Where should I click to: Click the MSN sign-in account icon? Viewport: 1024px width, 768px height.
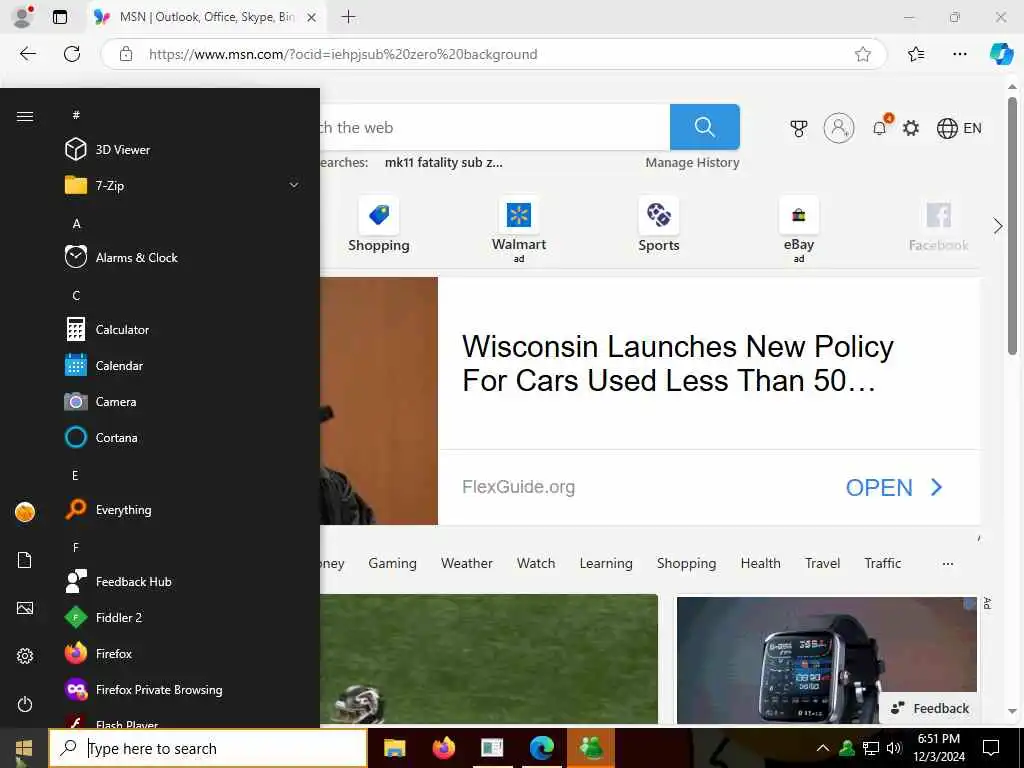839,128
